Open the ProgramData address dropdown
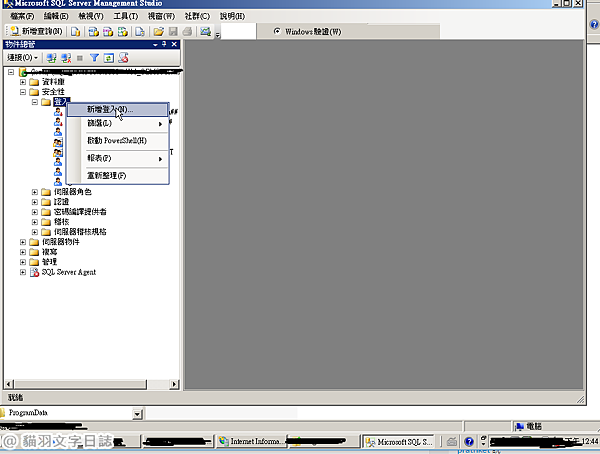 (137, 413)
